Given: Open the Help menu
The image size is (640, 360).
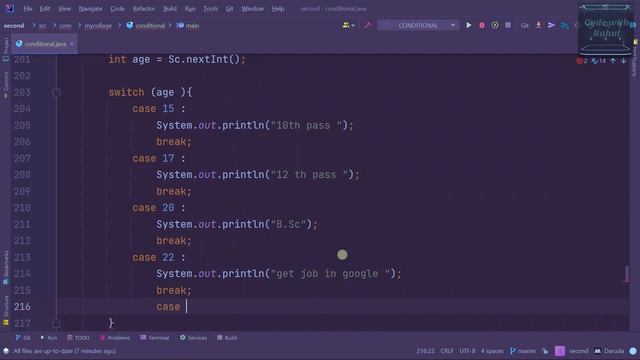Looking at the screenshot, I should (x=278, y=9).
